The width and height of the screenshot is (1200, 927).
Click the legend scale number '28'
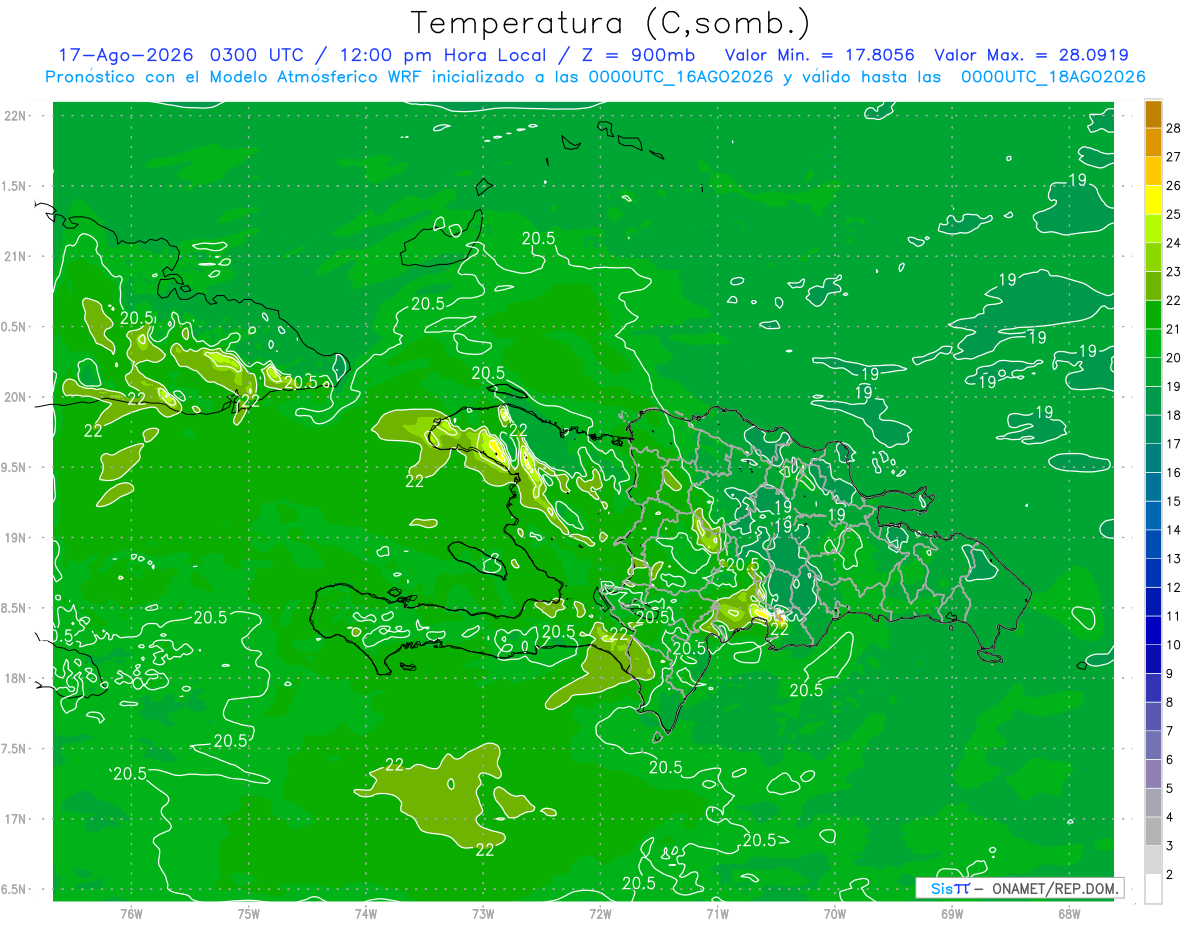tap(1174, 128)
